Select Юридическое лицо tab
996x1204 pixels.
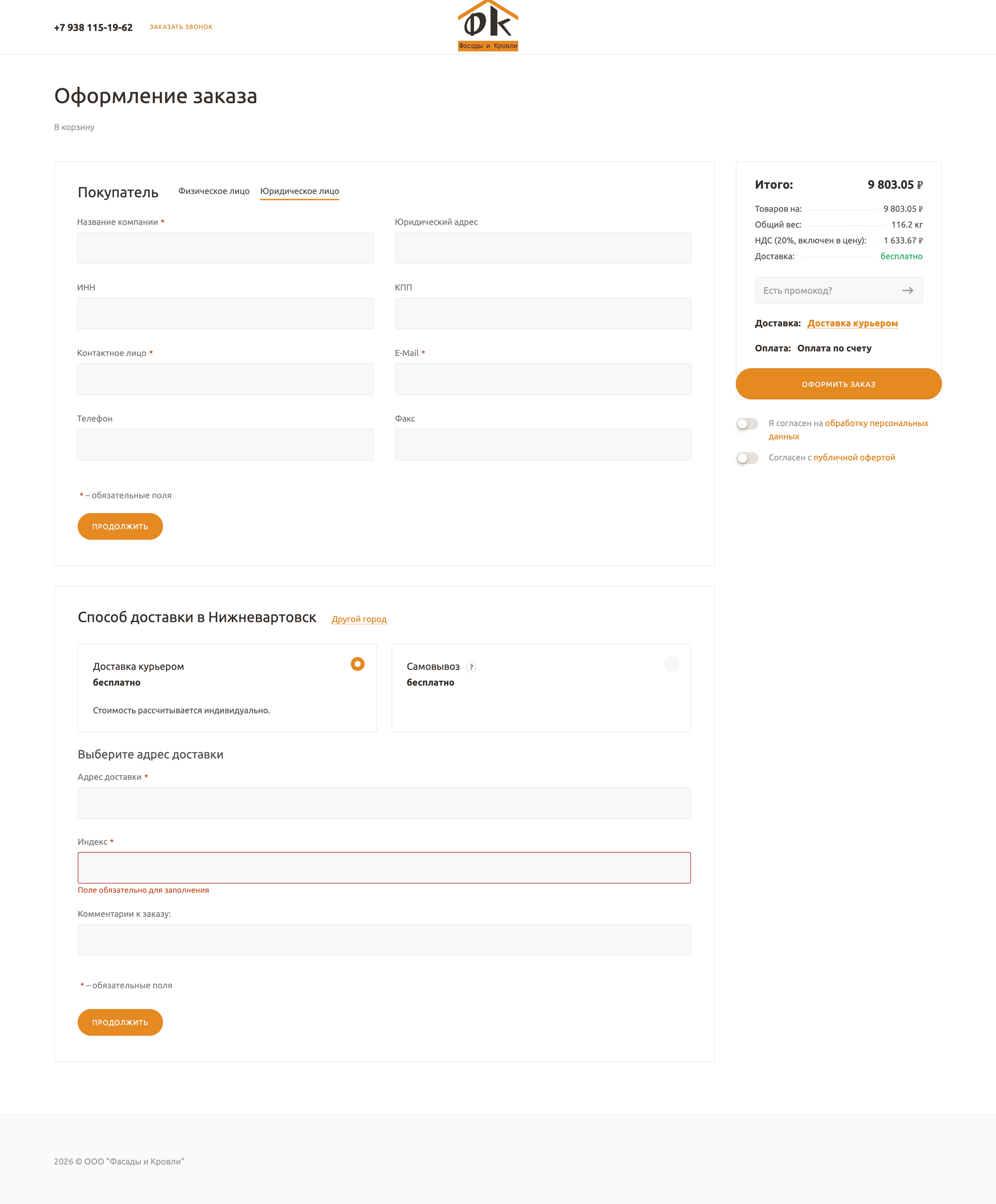299,191
